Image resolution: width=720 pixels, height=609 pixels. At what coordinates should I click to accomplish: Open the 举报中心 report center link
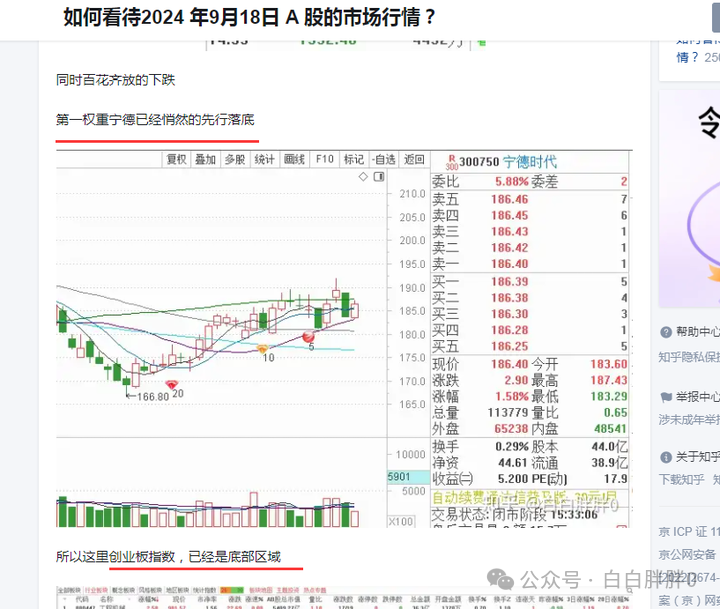698,396
